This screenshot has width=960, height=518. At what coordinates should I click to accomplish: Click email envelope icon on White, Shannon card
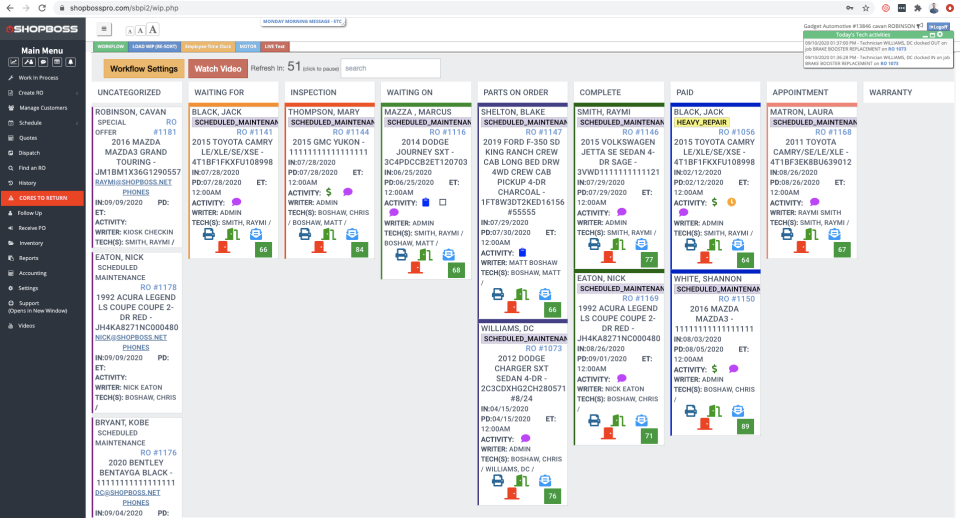click(x=738, y=411)
